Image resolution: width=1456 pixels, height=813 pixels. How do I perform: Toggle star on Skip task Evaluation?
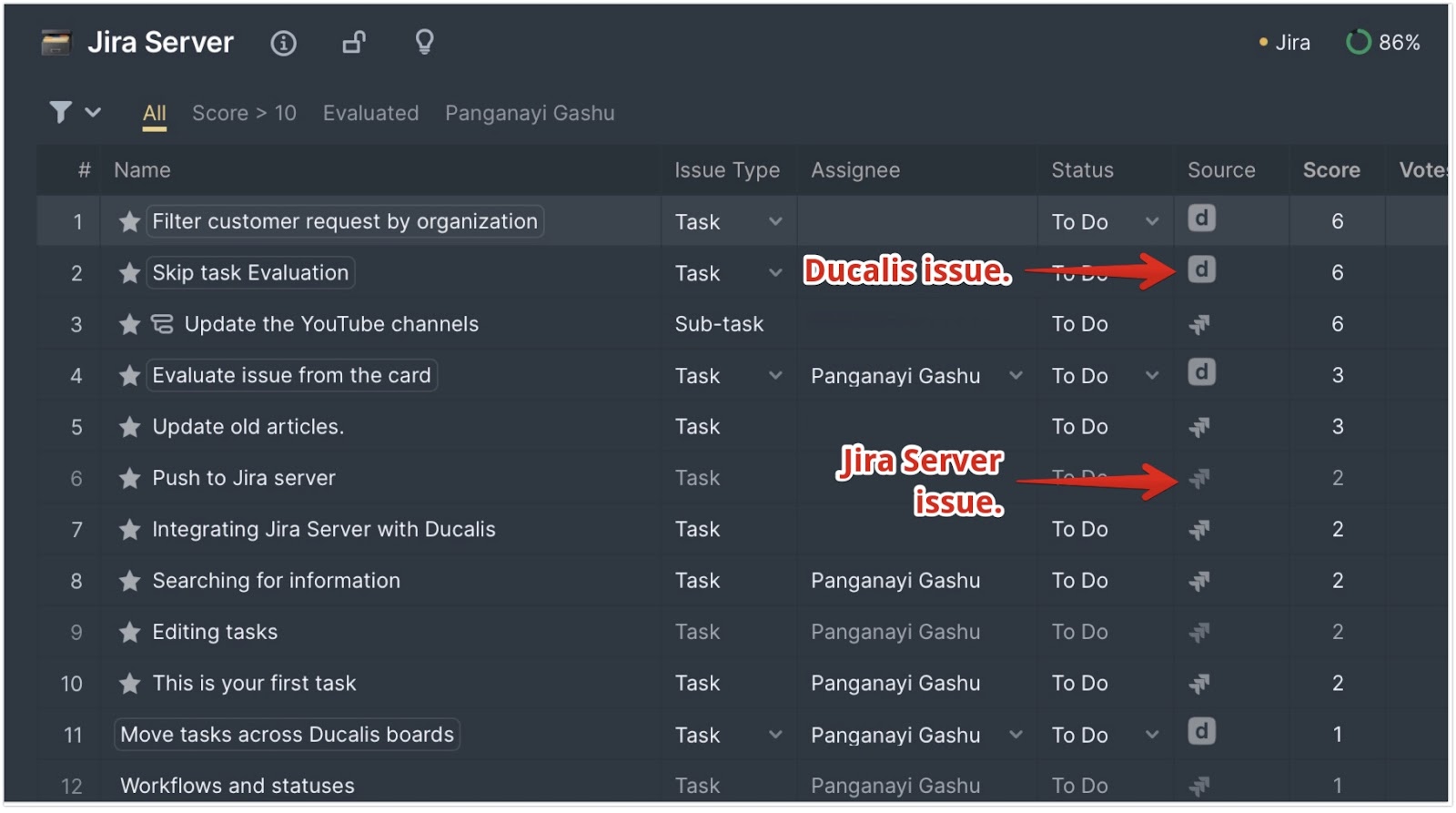coord(130,273)
